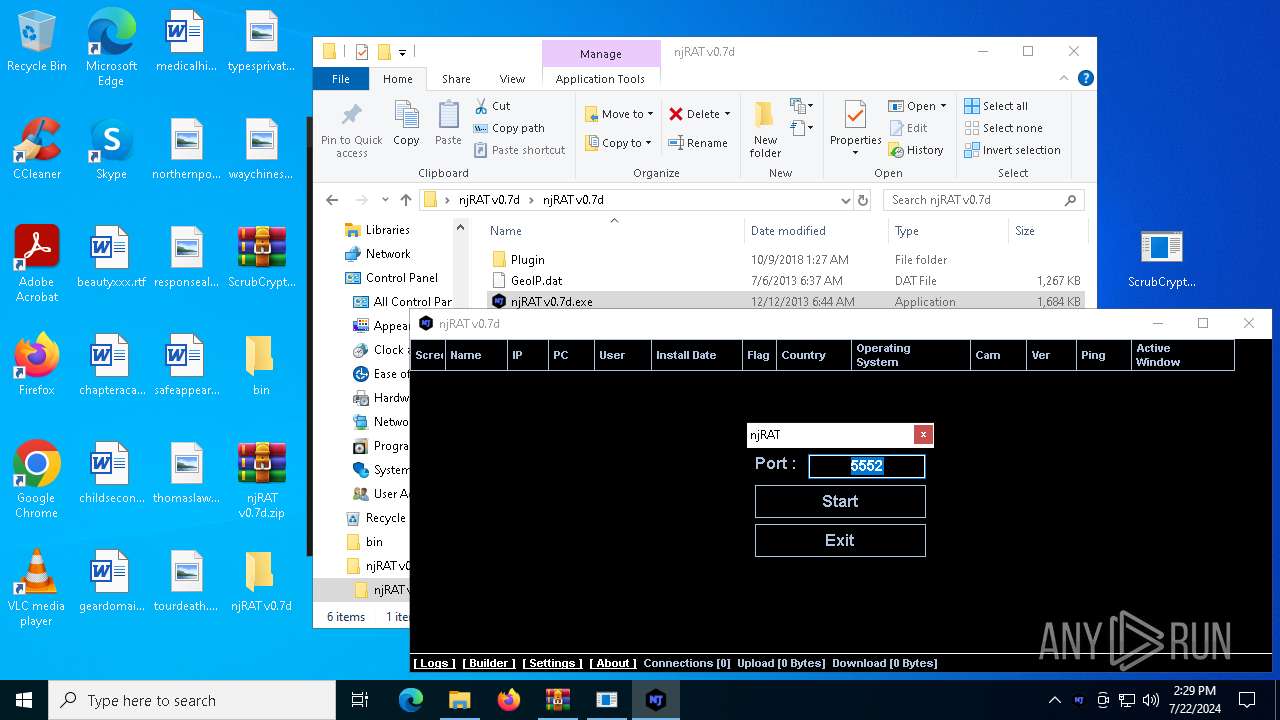Select VLC media player desktop icon
This screenshot has height=720, width=1280.
[x=37, y=589]
